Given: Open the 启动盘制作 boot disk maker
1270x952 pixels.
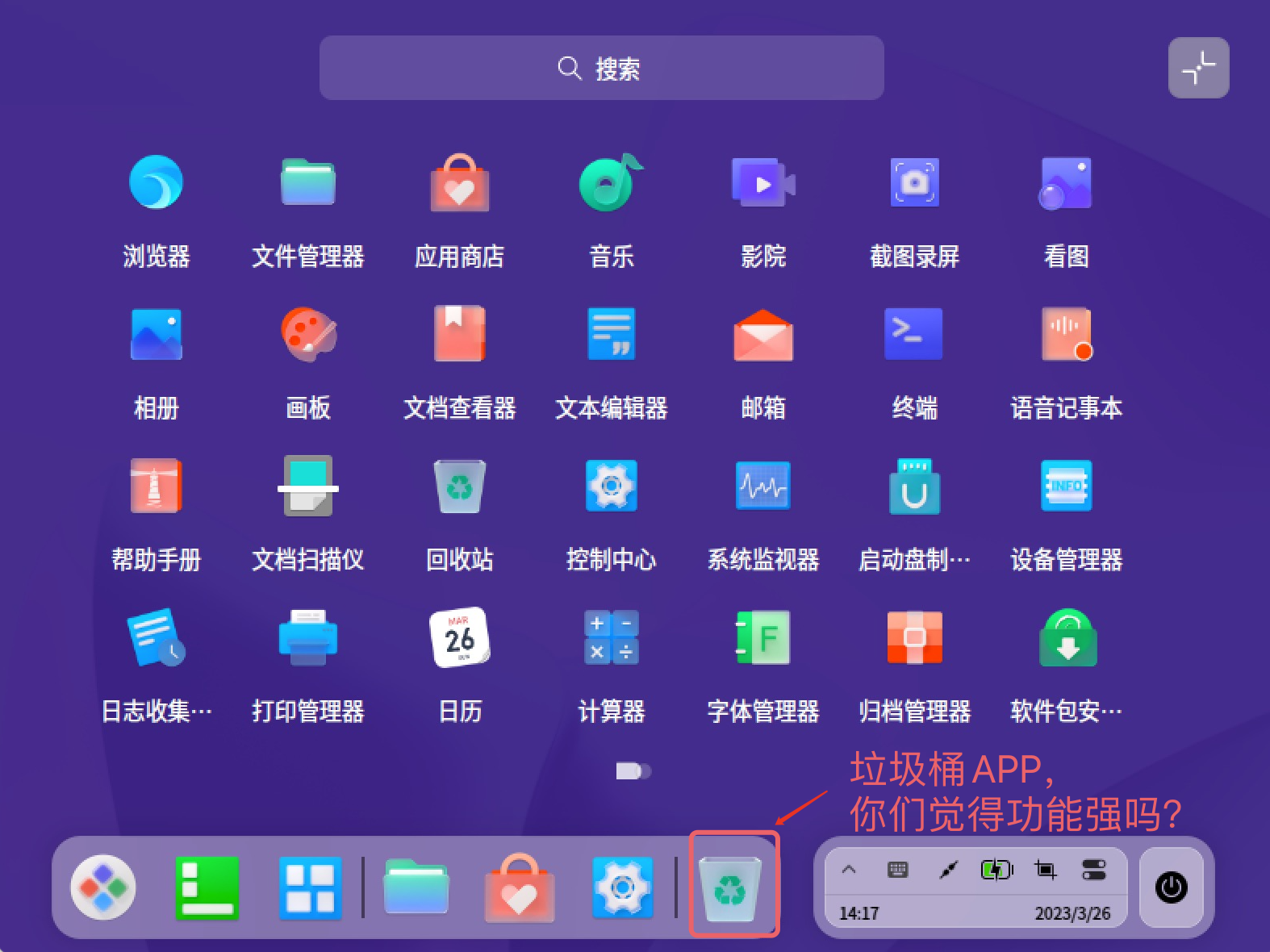Looking at the screenshot, I should (914, 486).
